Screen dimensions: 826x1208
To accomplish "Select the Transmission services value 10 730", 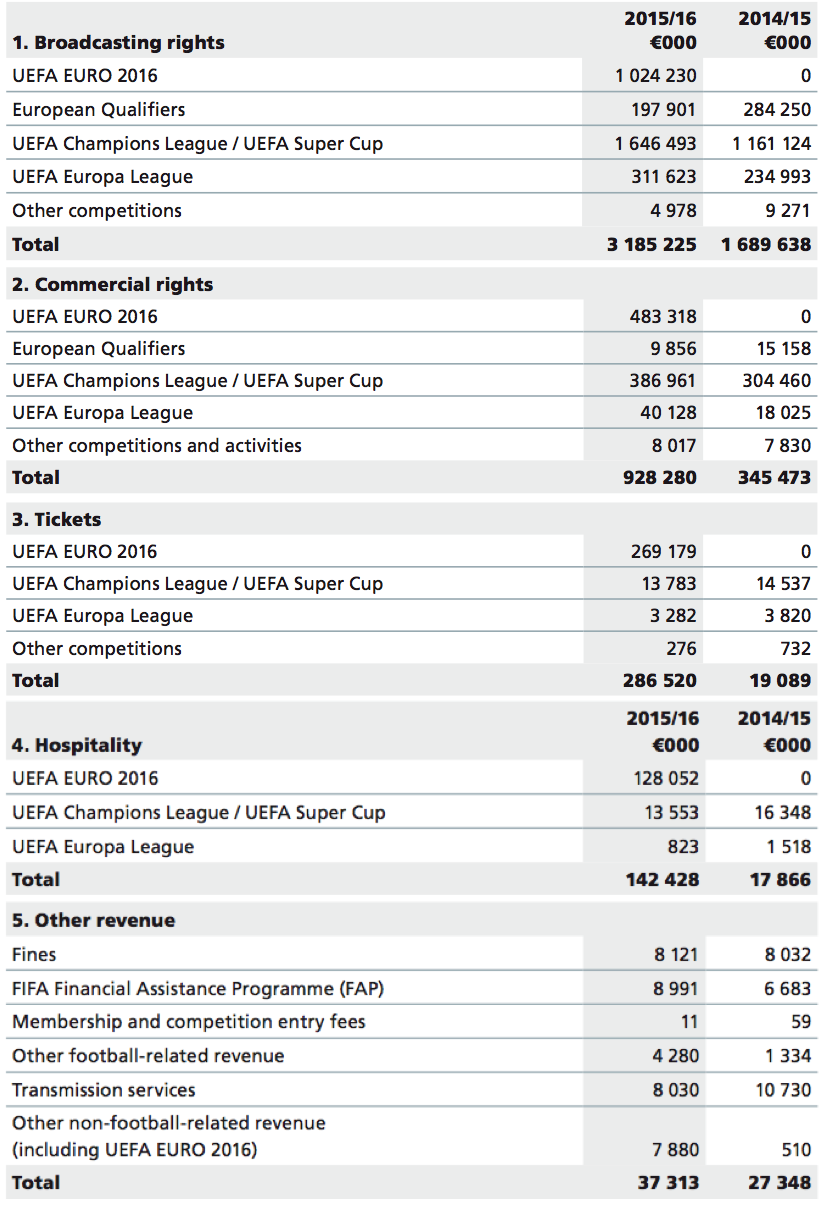I will (782, 1089).
